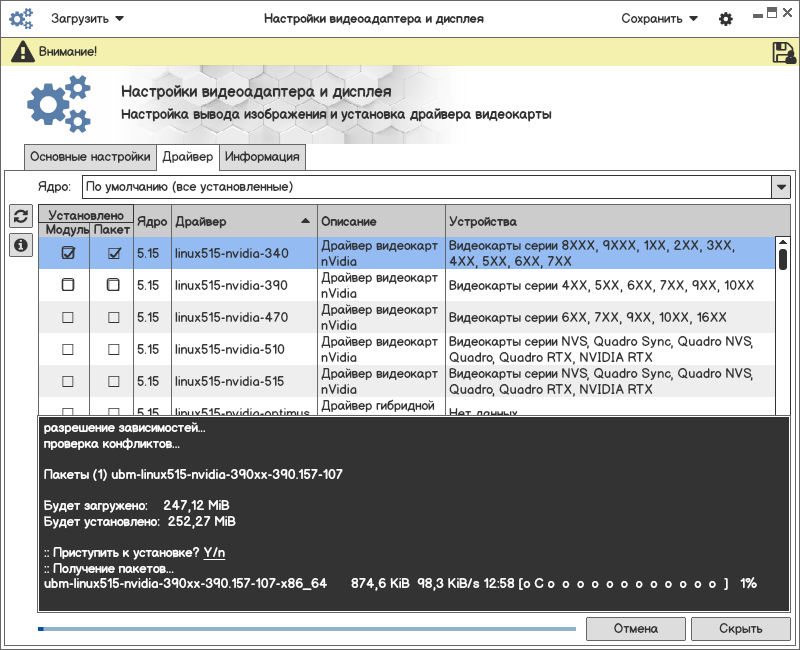The width and height of the screenshot is (800, 650).
Task: Enable Модуль checkbox for linux515-nvidia-470
Action: [68, 318]
